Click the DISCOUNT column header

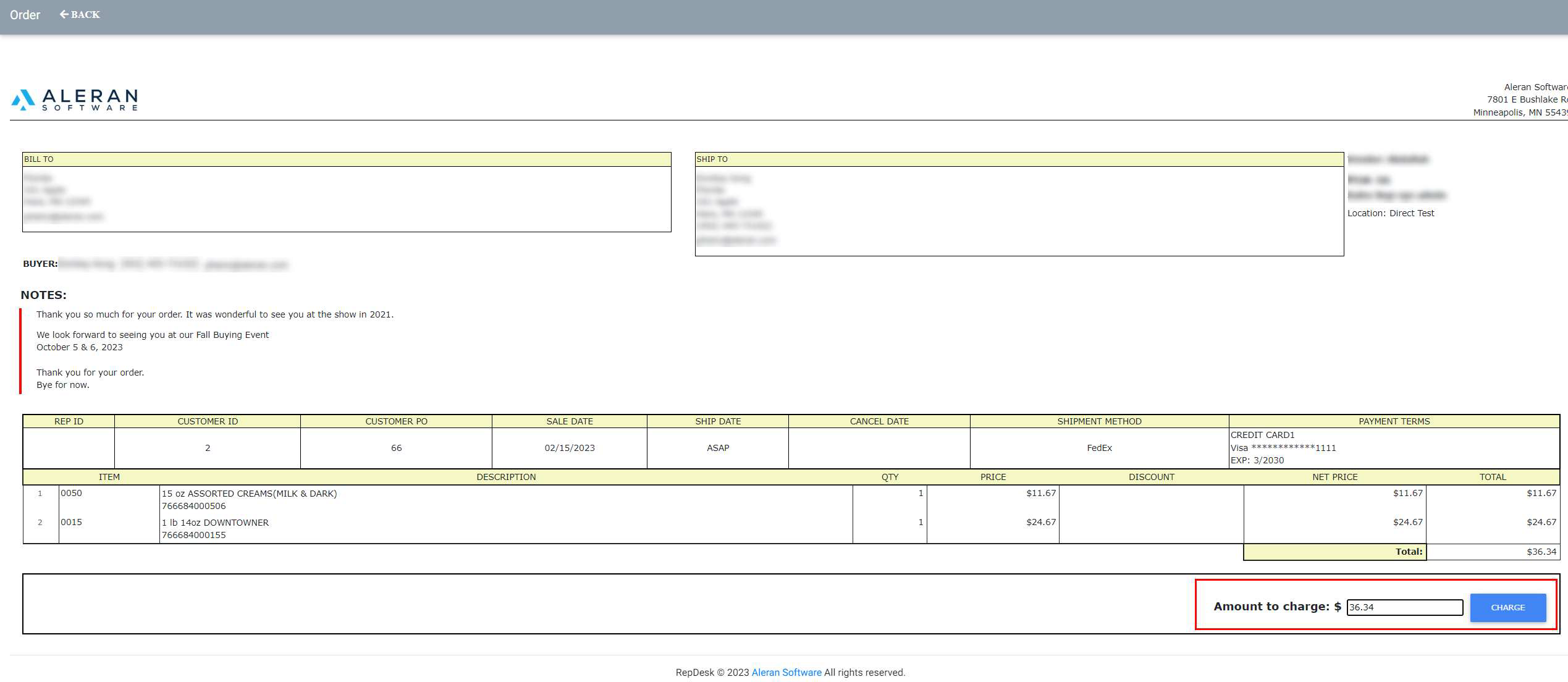click(1151, 477)
